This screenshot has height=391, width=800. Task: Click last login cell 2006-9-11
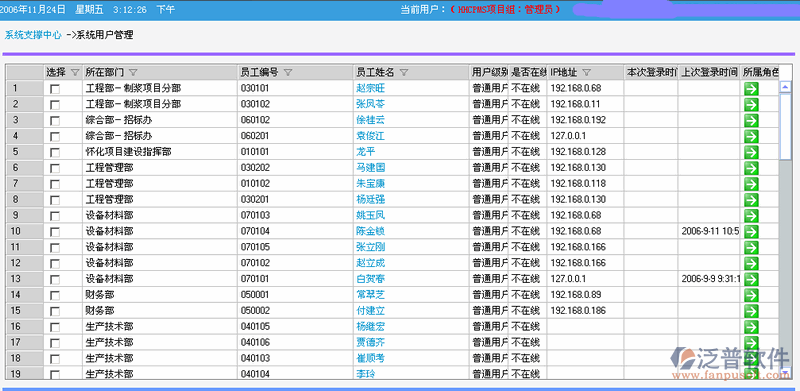point(710,231)
